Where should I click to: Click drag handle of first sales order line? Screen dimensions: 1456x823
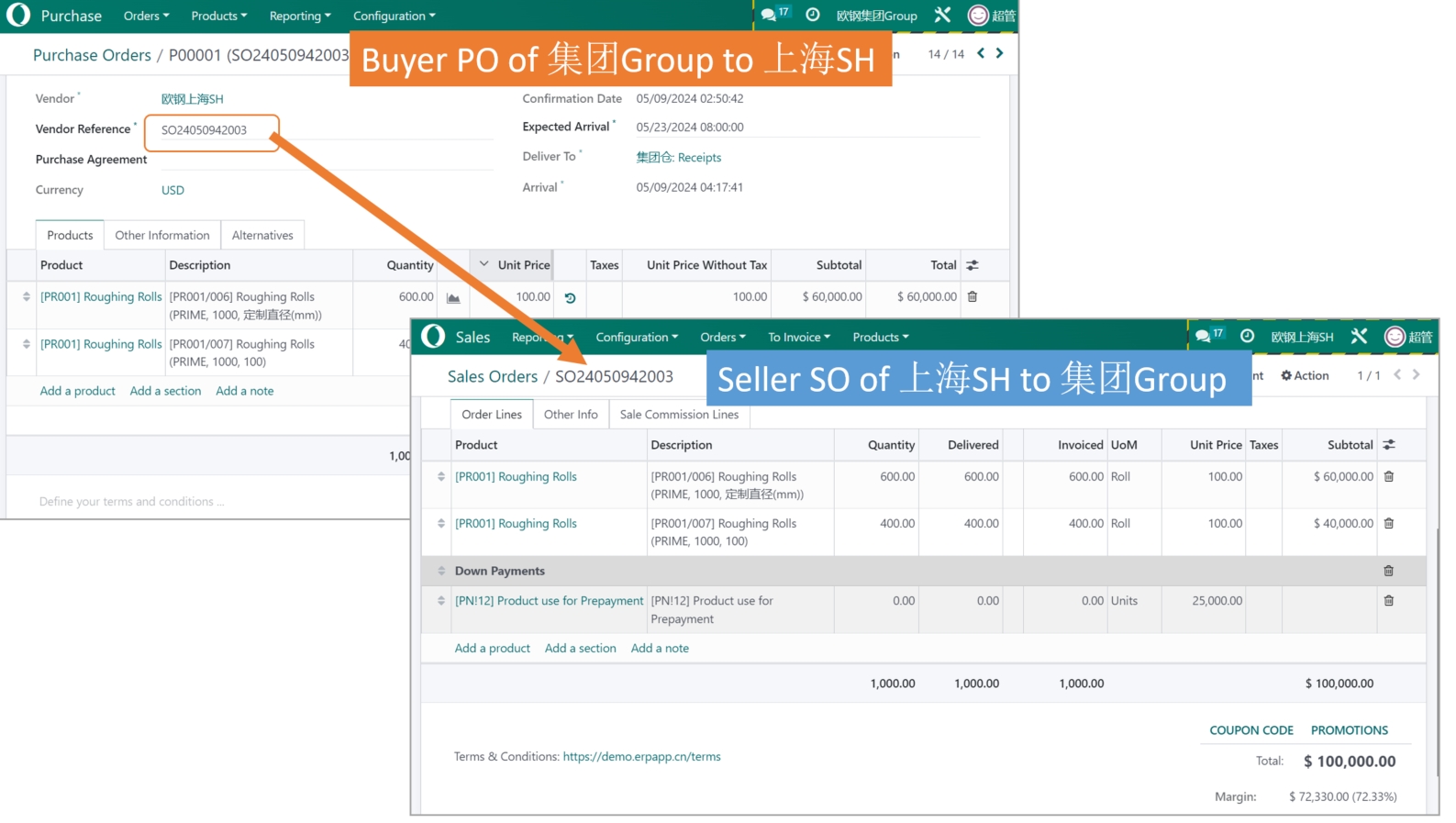click(x=441, y=477)
